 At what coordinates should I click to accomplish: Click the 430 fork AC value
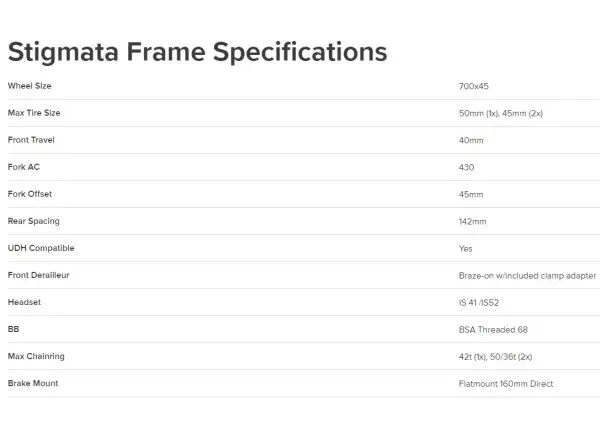(466, 167)
